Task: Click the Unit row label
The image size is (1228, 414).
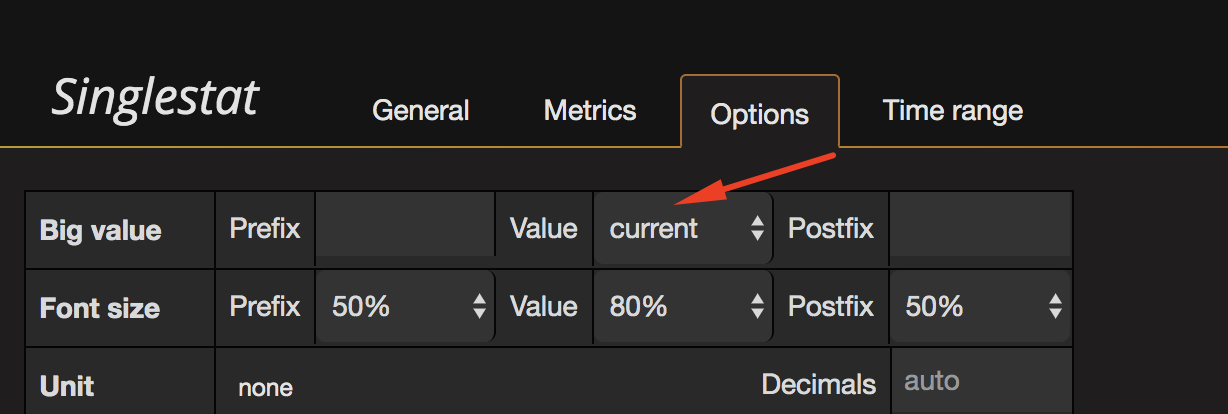Action: [x=67, y=385]
